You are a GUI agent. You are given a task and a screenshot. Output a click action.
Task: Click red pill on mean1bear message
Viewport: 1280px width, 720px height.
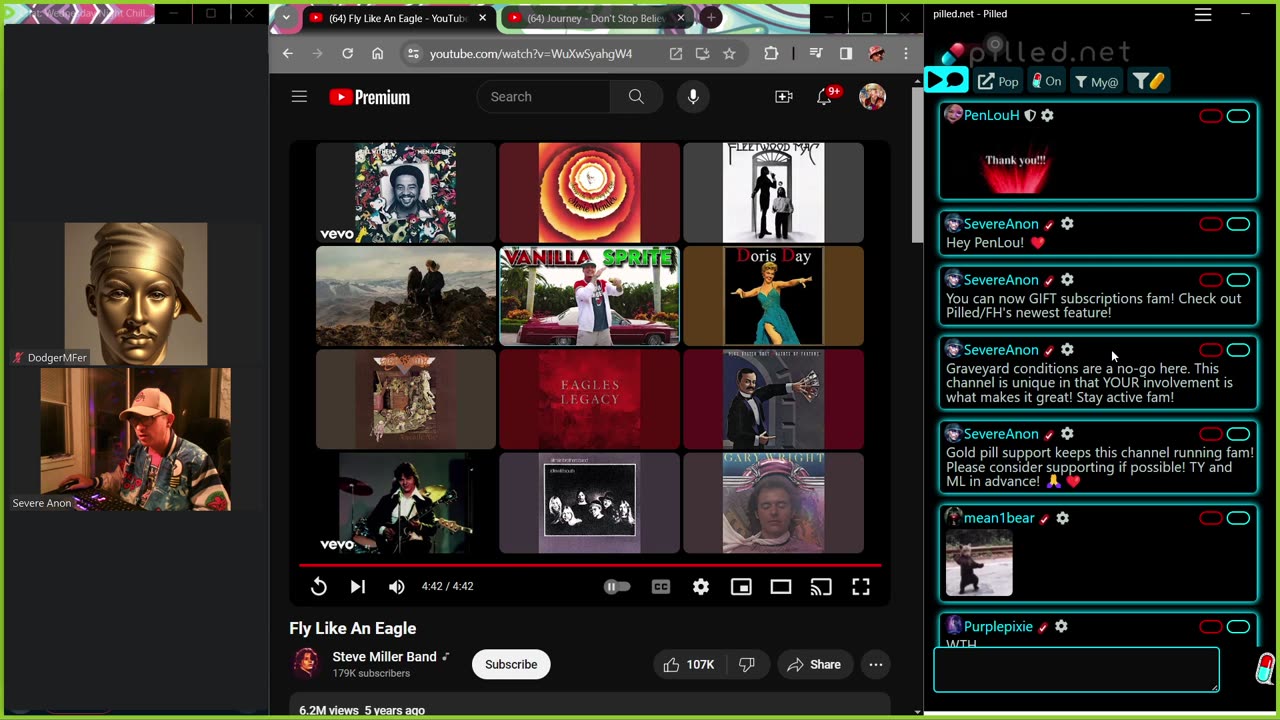coord(1211,518)
